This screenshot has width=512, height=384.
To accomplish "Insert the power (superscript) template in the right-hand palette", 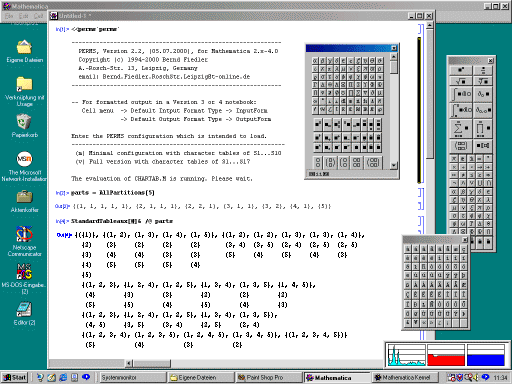I will (461, 70).
